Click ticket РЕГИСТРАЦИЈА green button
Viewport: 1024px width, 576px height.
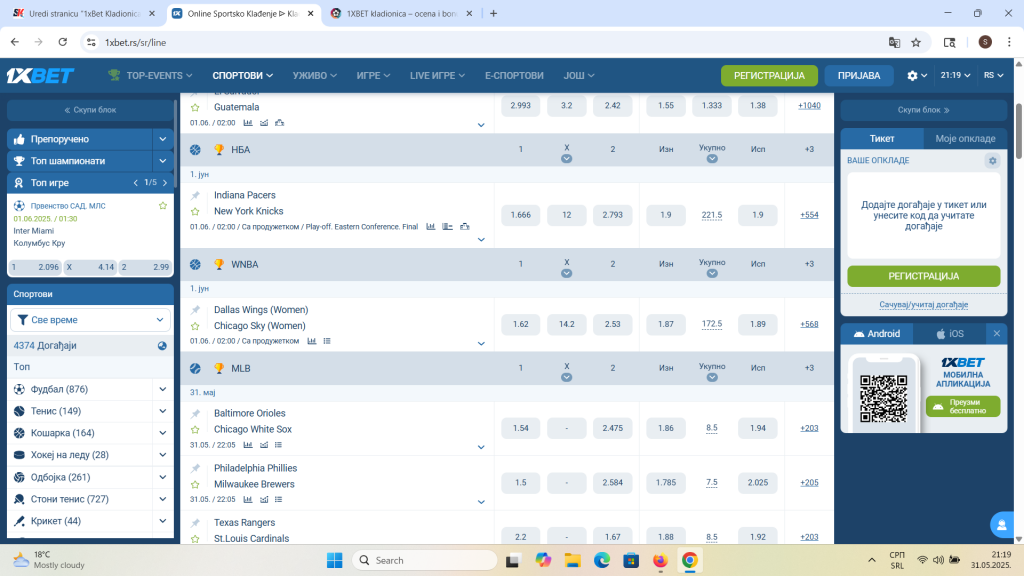click(923, 276)
